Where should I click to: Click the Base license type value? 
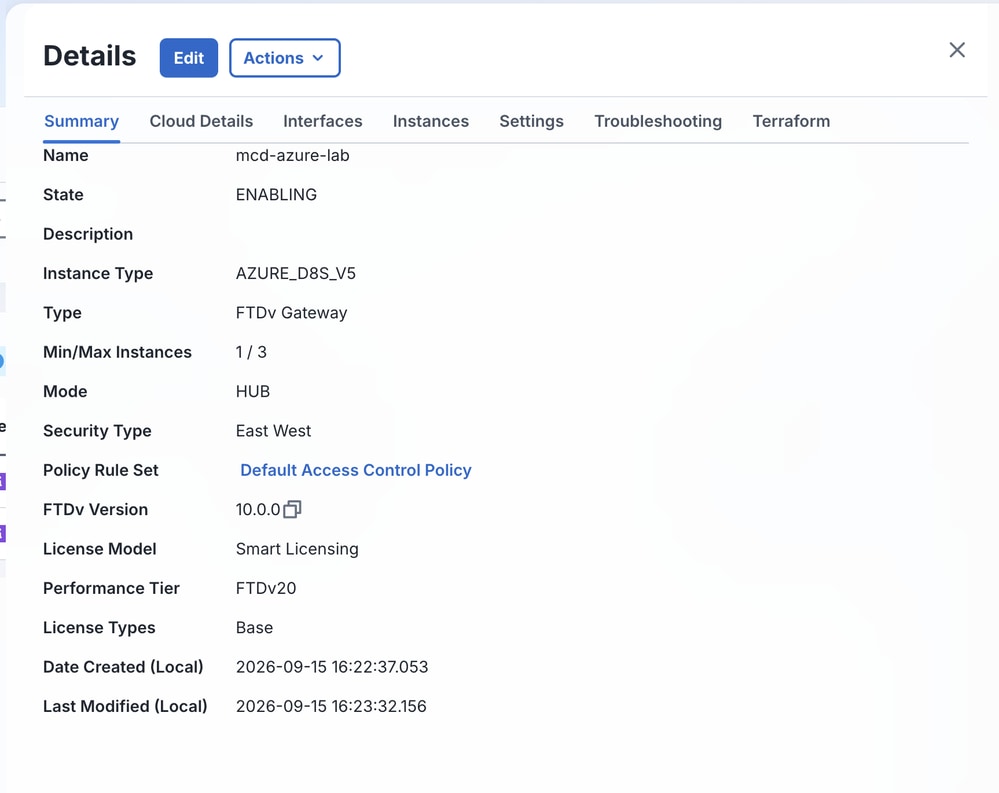click(x=254, y=628)
